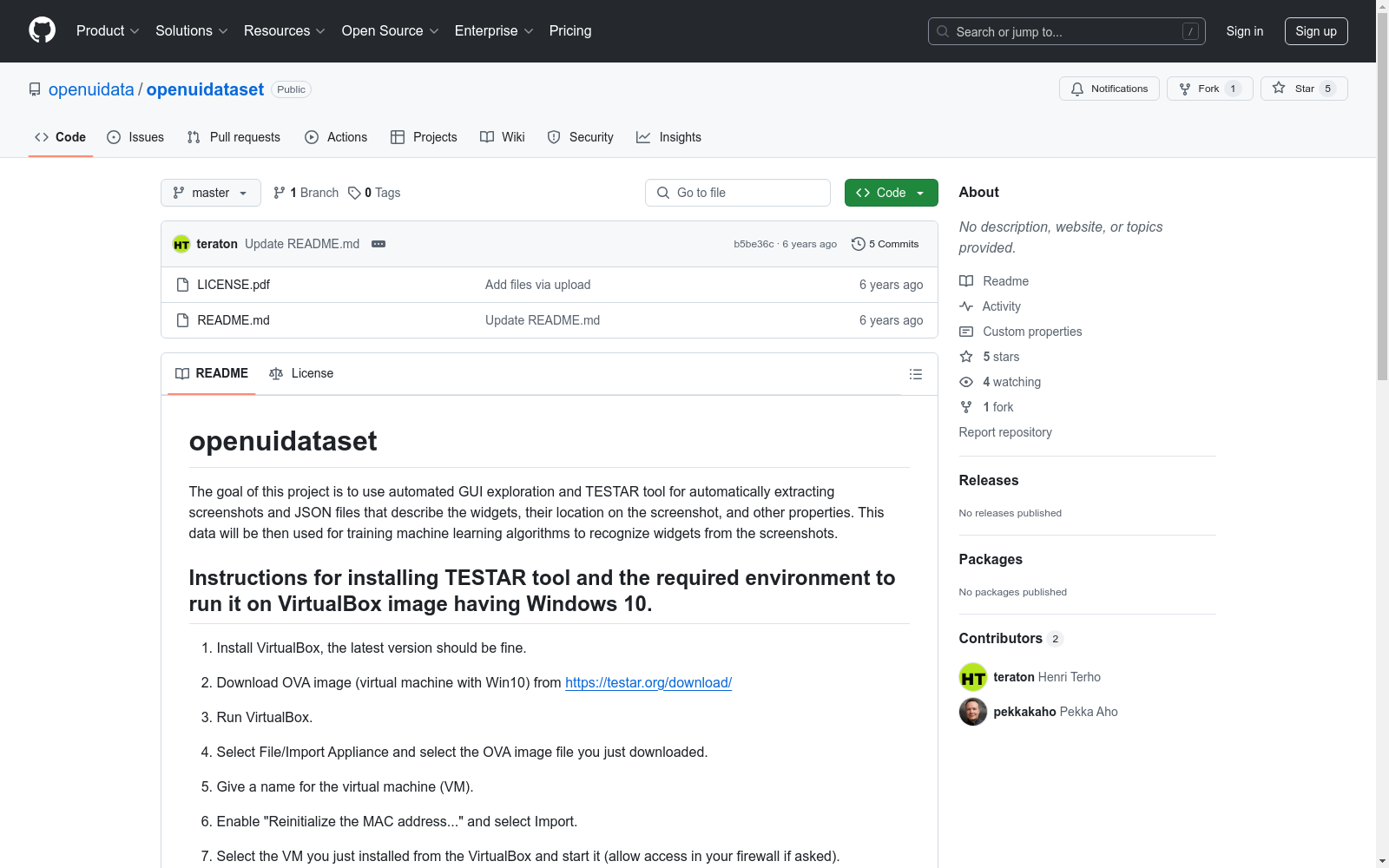The width and height of the screenshot is (1389, 868).
Task: Open the Product dropdown menu
Action: 108,31
